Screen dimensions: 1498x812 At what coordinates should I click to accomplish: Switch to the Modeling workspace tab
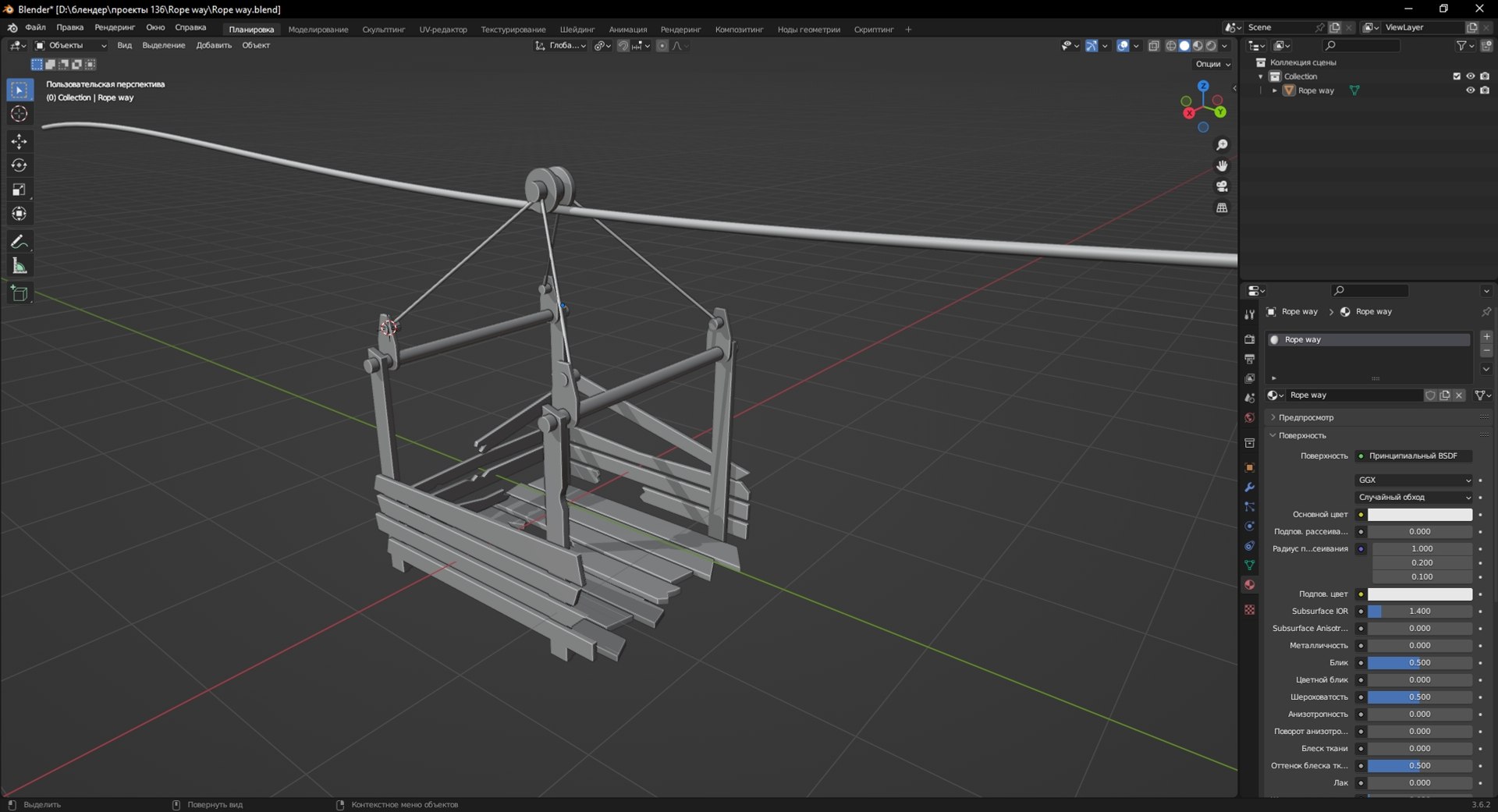[318, 30]
